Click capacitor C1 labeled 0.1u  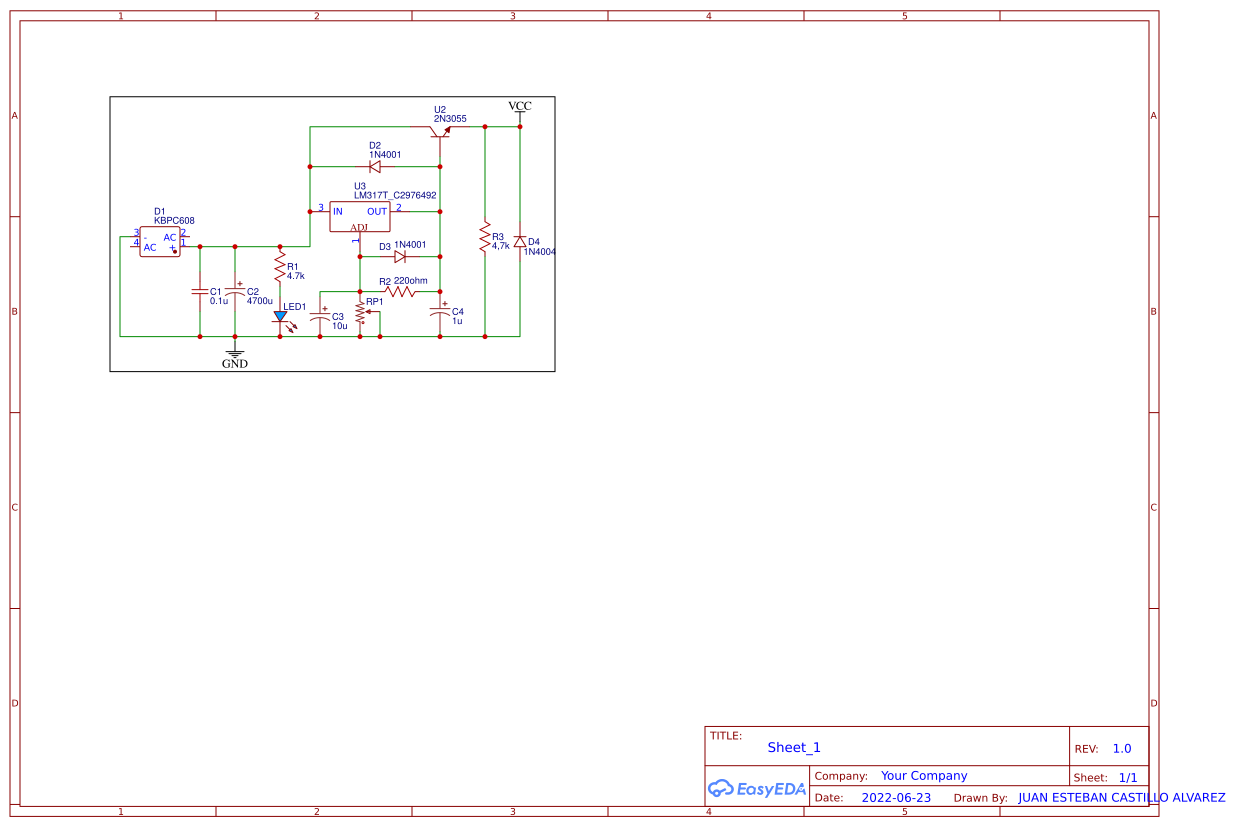(x=201, y=290)
